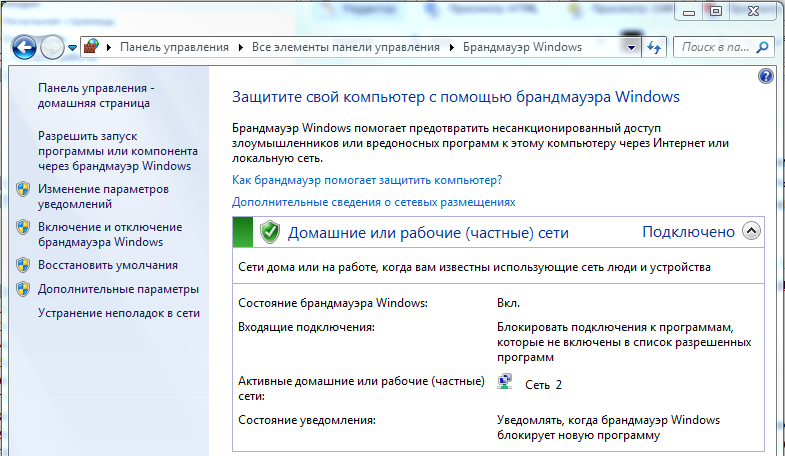Click shield icon beside 'Дополнительные параметры'
Screen dimensions: 785x456
tap(23, 289)
